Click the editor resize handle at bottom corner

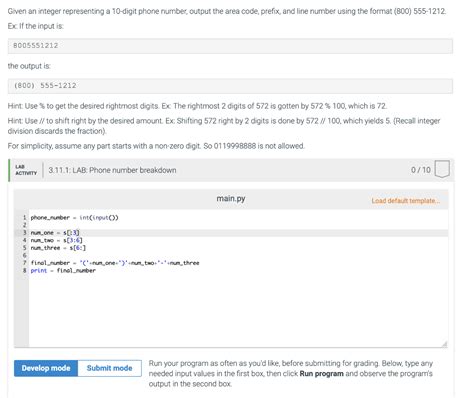[444, 344]
